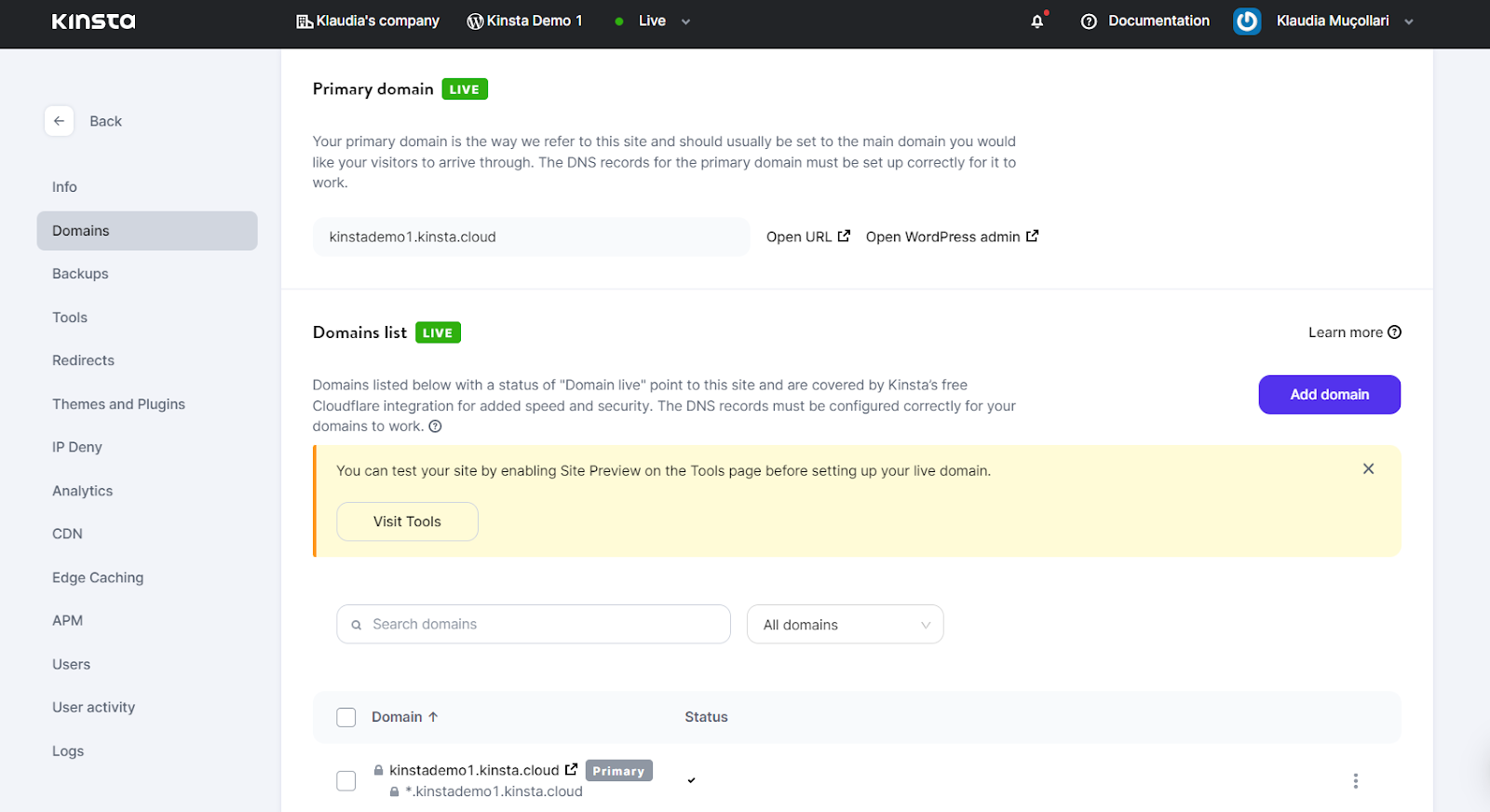Click the help icon after 'domains to work.'
This screenshot has width=1490, height=812.
pos(435,426)
